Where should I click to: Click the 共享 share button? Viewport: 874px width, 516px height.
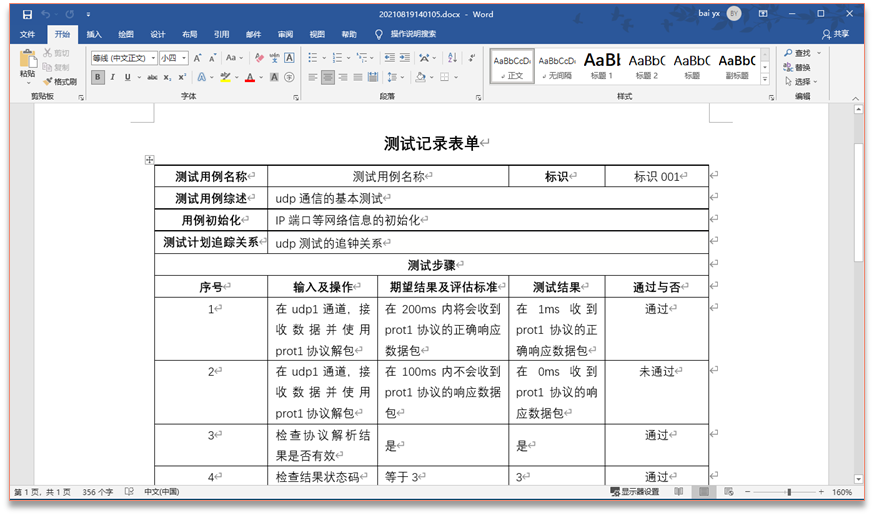click(x=835, y=34)
